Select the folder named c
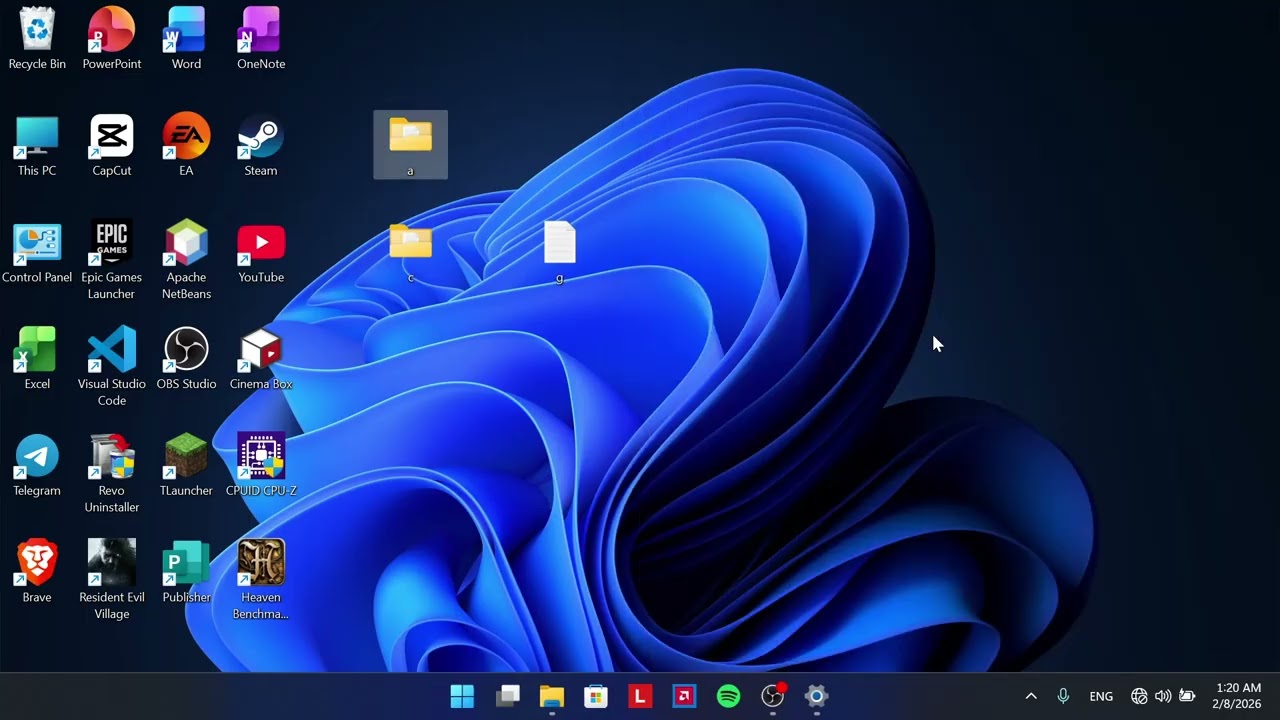 click(x=410, y=252)
